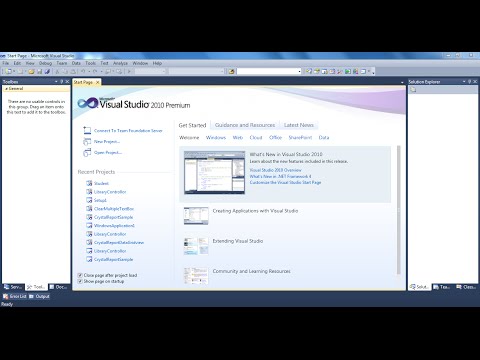Image resolution: width=480 pixels, height=360 pixels.
Task: Collapse the General group in Toolbox
Action: (x=6, y=89)
